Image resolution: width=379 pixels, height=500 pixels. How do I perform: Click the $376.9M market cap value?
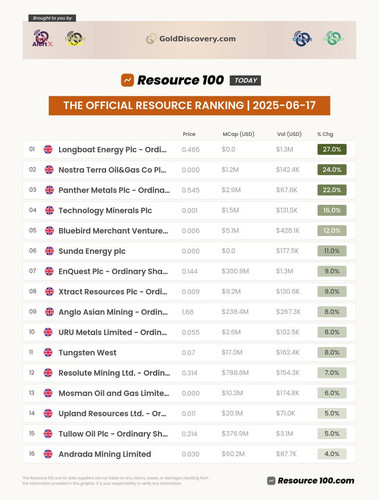(x=235, y=434)
